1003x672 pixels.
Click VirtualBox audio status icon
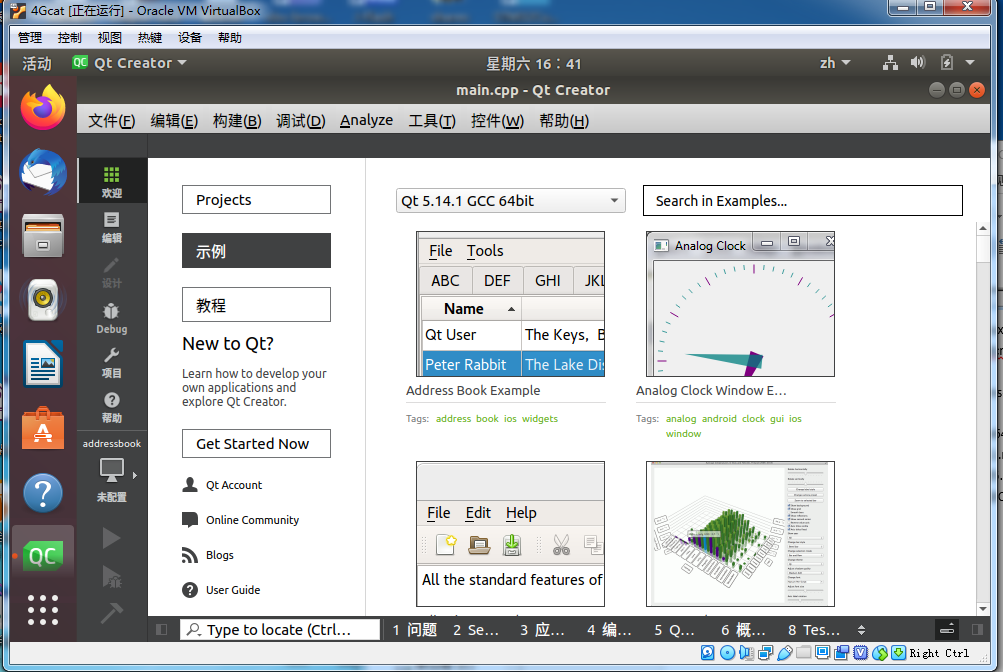click(x=746, y=653)
